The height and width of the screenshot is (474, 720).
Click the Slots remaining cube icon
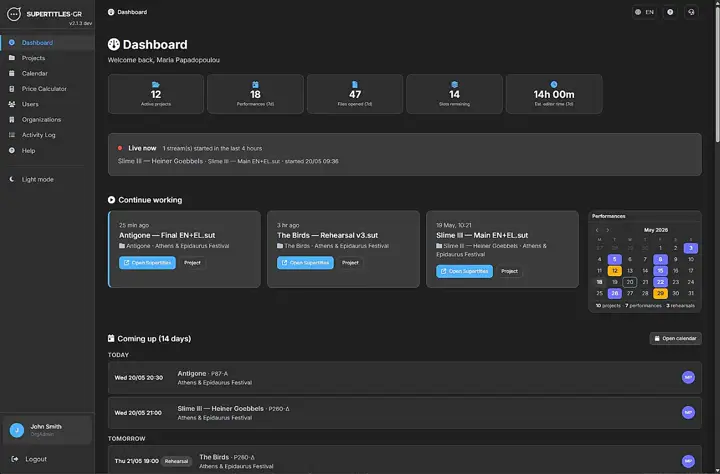click(x=454, y=85)
